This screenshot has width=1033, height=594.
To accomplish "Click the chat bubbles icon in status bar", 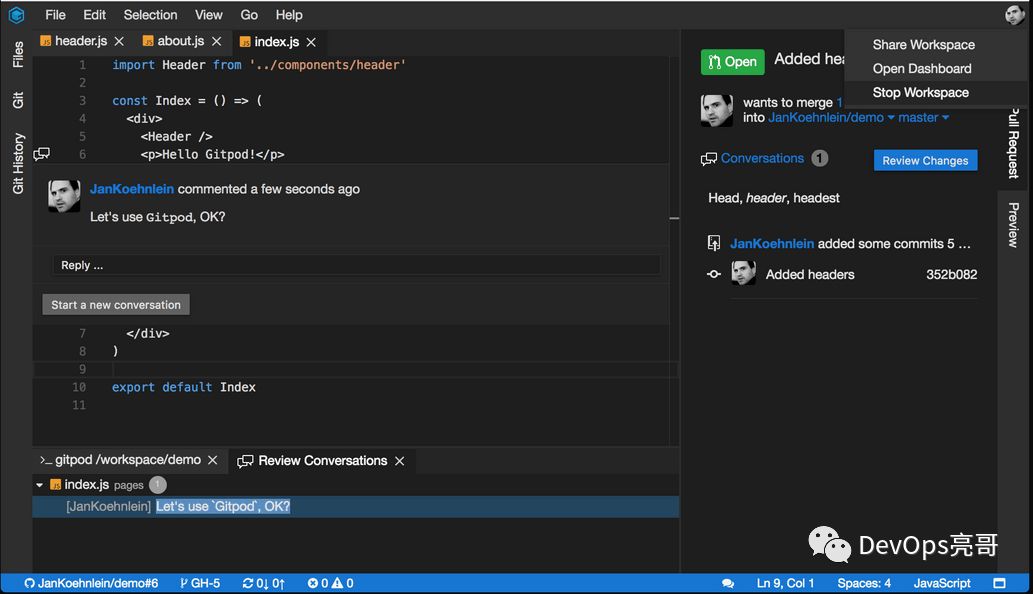I will coord(728,583).
